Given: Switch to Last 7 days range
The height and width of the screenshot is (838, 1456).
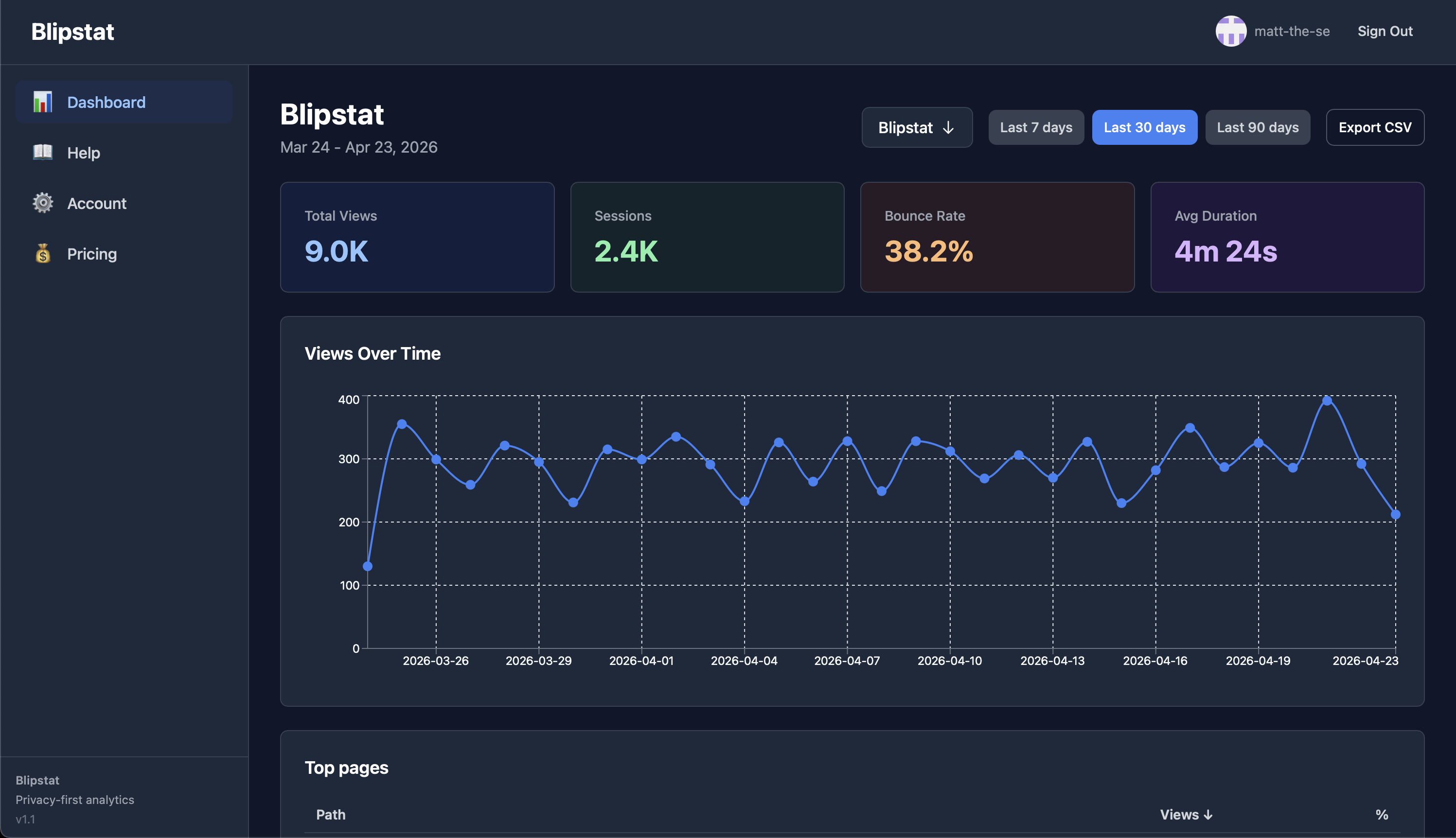Looking at the screenshot, I should pos(1036,127).
